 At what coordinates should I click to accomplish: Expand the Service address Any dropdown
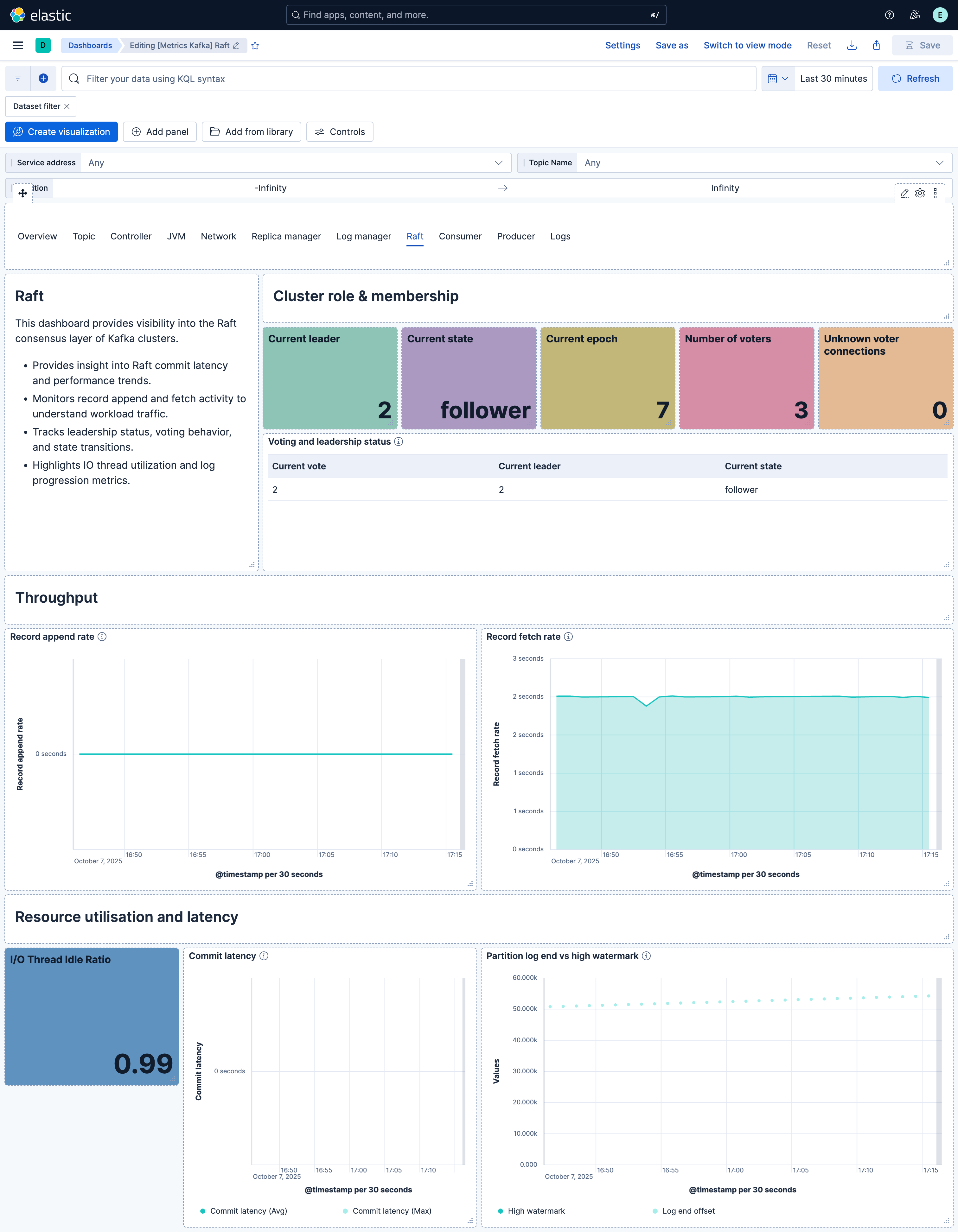(498, 162)
